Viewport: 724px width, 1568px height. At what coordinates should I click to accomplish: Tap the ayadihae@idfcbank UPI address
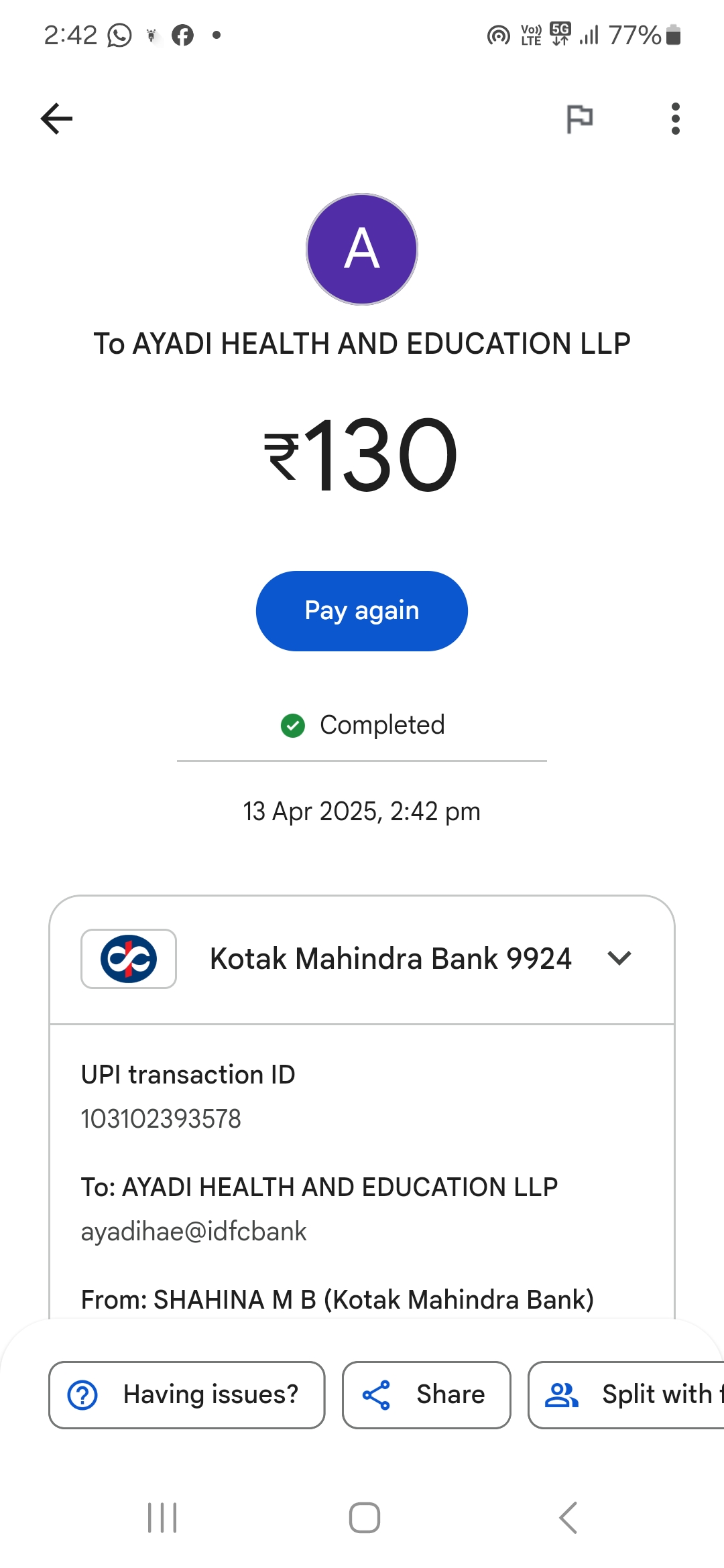coord(194,1232)
